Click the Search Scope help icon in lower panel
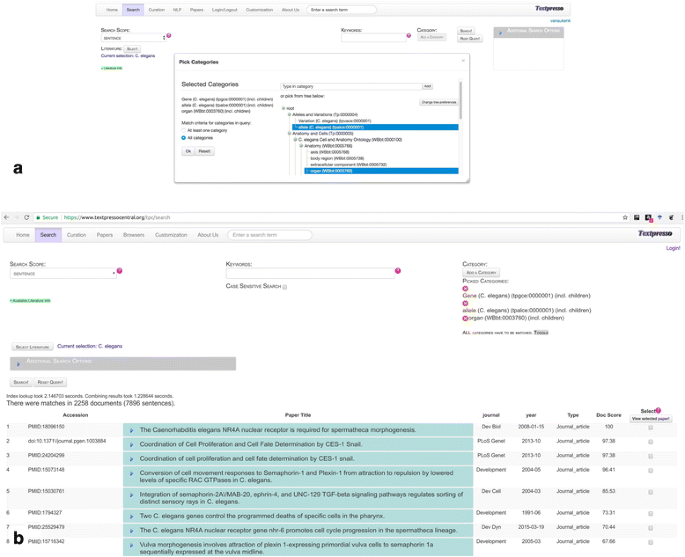The width and height of the screenshot is (685, 557). [120, 271]
